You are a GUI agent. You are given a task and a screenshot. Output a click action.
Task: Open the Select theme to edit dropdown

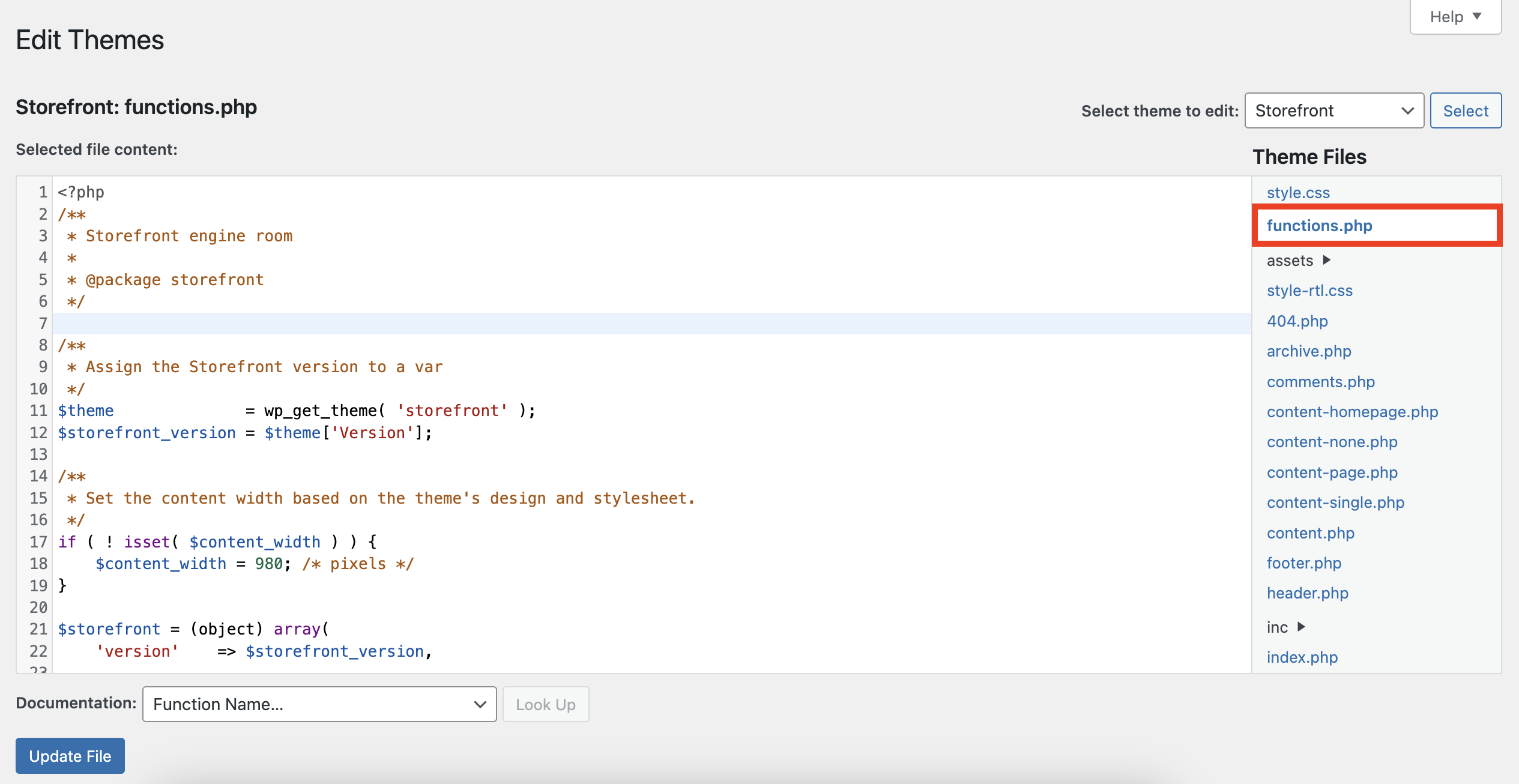(x=1334, y=110)
